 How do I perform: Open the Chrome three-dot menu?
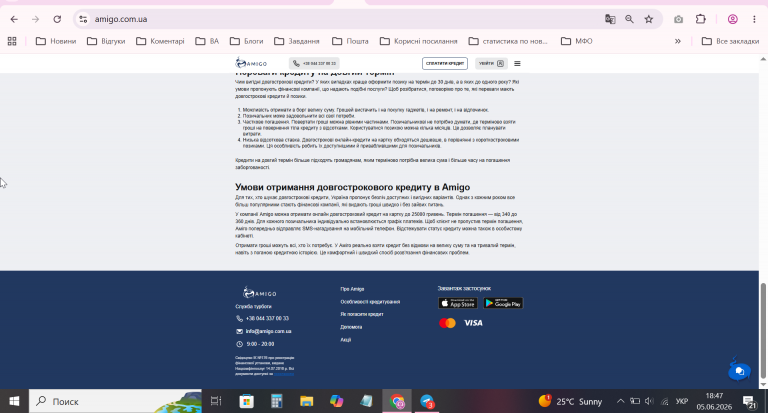[x=754, y=19]
